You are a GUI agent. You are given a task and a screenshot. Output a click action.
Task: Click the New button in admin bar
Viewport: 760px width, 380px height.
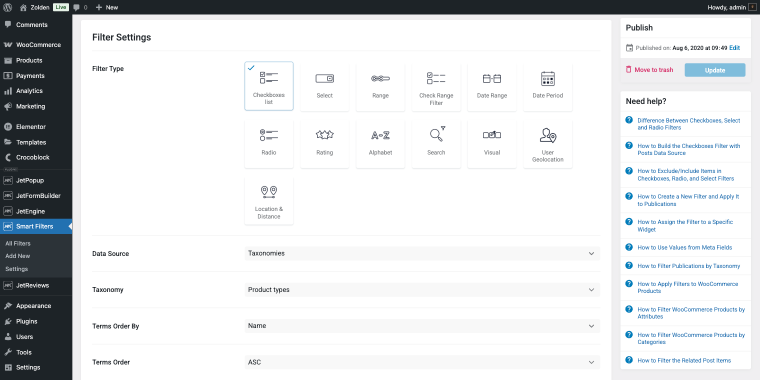point(107,7)
